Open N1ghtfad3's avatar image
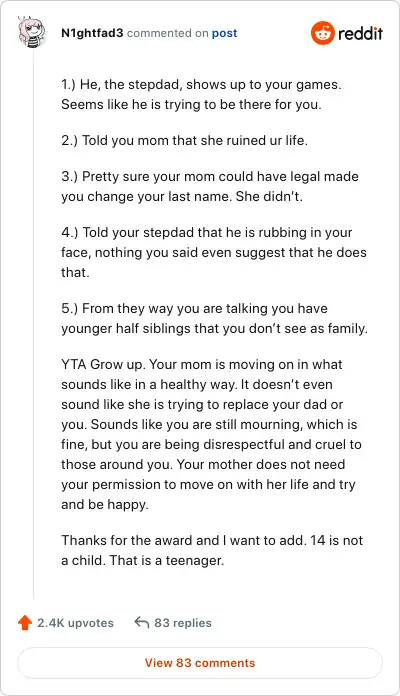400x696 pixels. point(32,32)
